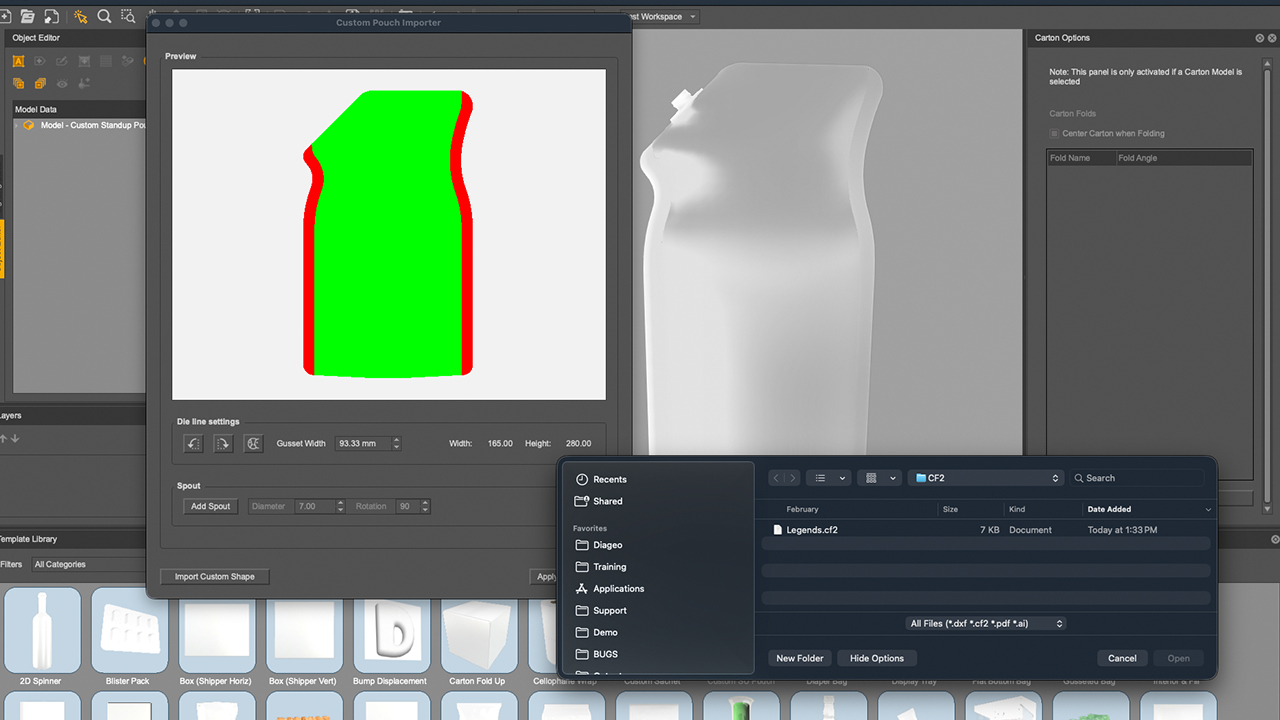
Task: Click the marquee zoom toolbar icon
Action: [127, 16]
